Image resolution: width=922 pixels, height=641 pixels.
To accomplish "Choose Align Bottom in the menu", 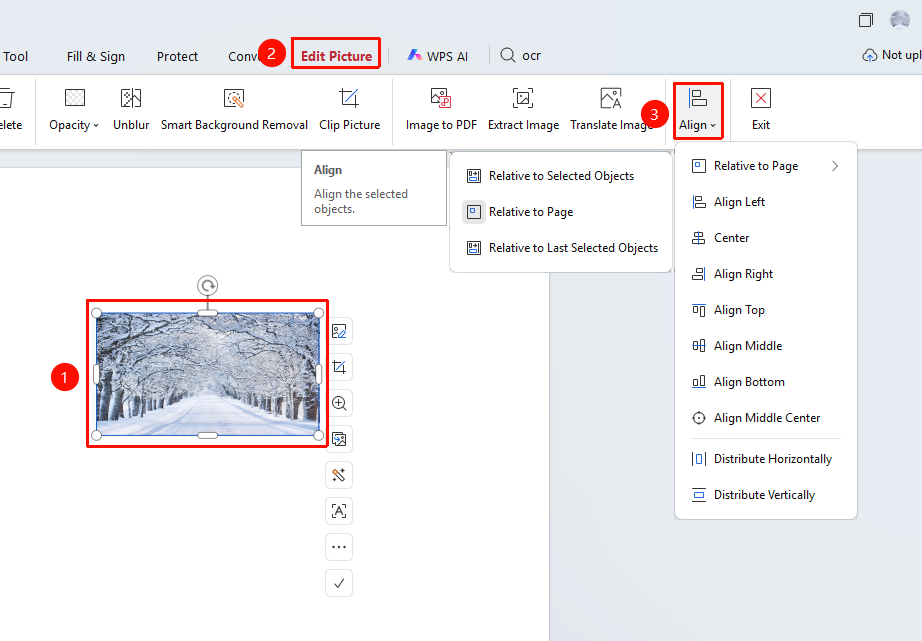I will pyautogui.click(x=766, y=382).
